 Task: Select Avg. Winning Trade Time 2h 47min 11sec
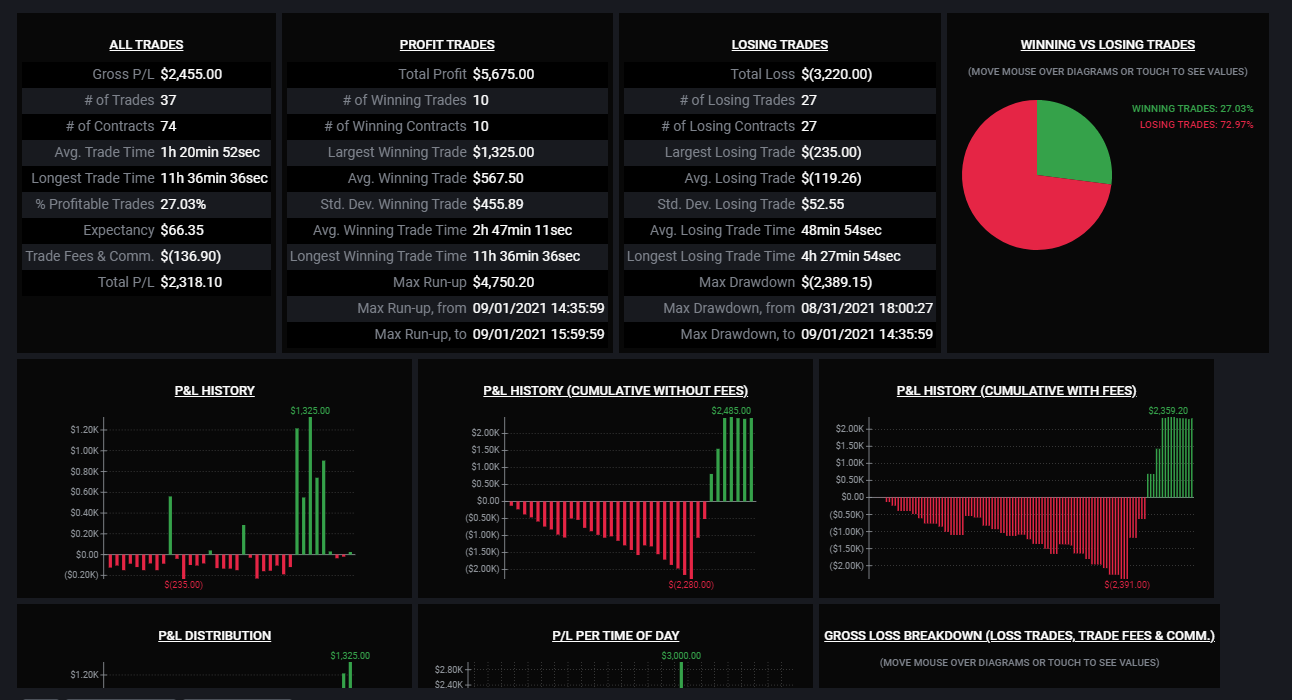pyautogui.click(x=522, y=230)
